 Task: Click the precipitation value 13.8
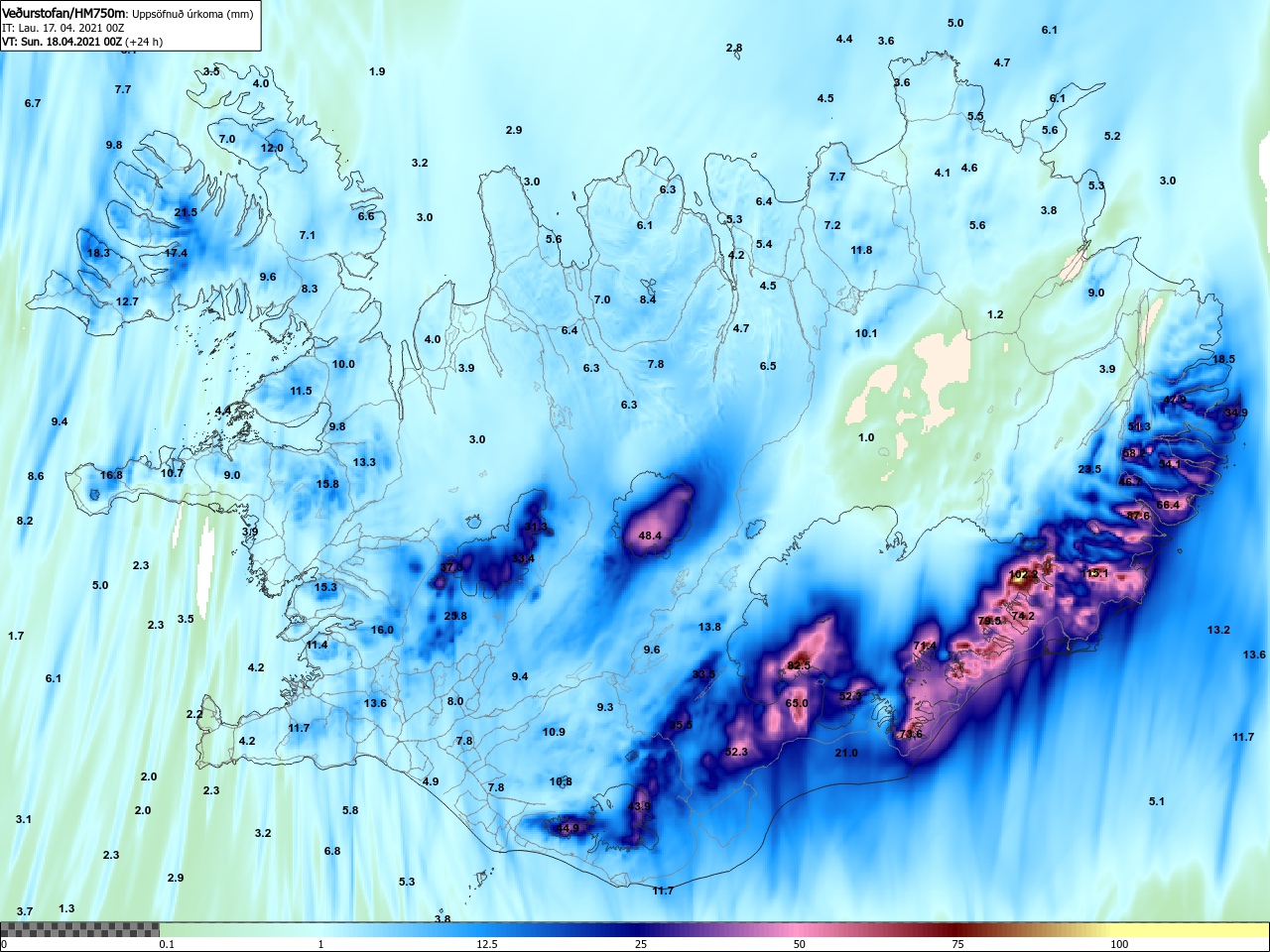(709, 627)
